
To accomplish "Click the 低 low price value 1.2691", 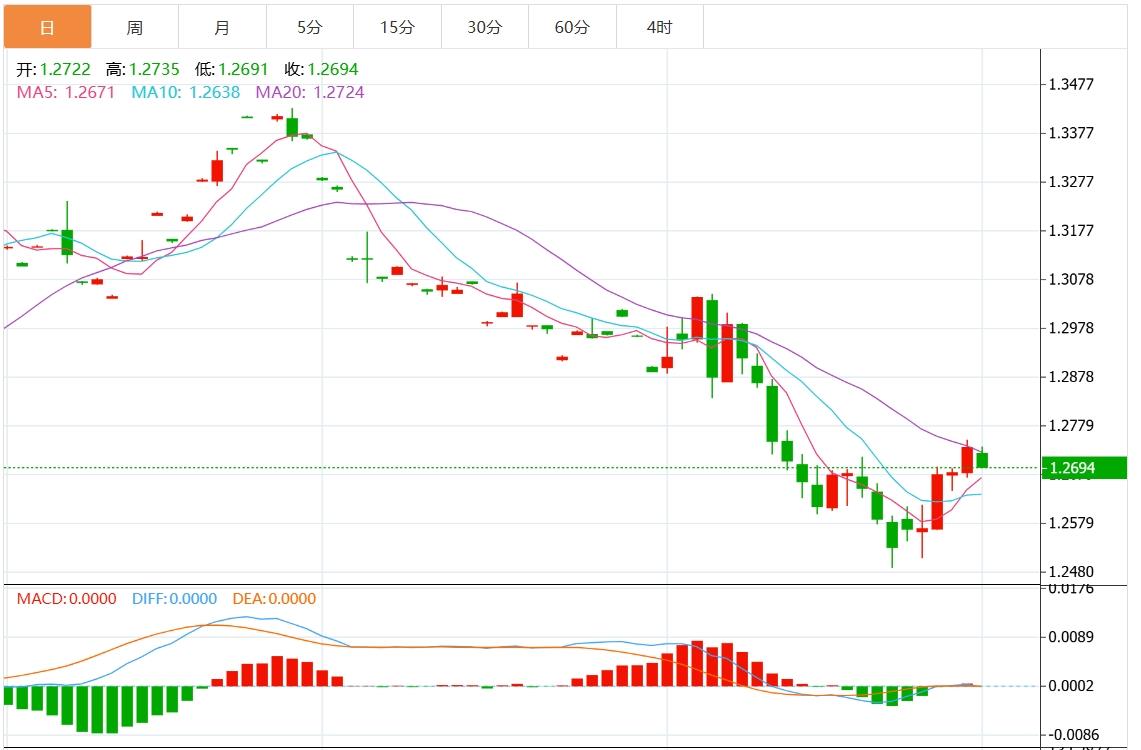I will pyautogui.click(x=242, y=69).
